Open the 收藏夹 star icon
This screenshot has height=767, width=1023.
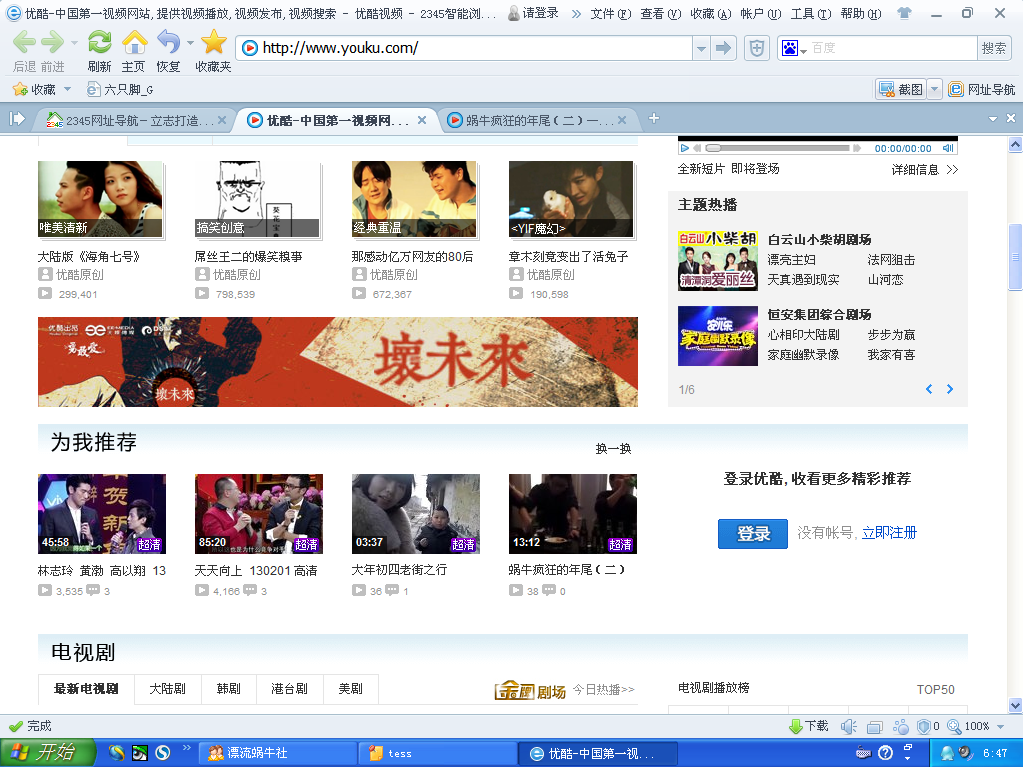coord(213,42)
